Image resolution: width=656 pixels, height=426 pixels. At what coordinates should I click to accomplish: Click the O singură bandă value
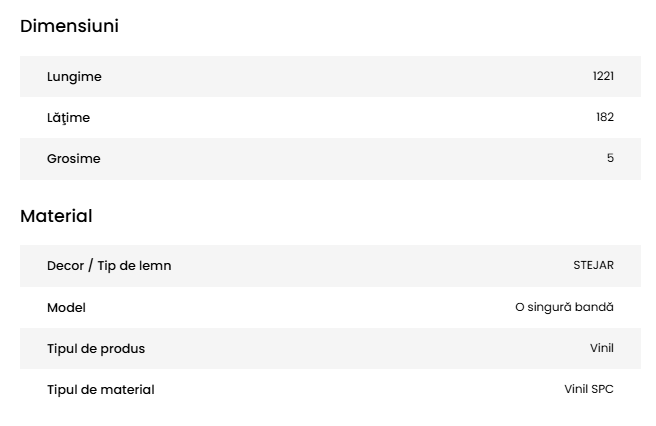point(564,308)
